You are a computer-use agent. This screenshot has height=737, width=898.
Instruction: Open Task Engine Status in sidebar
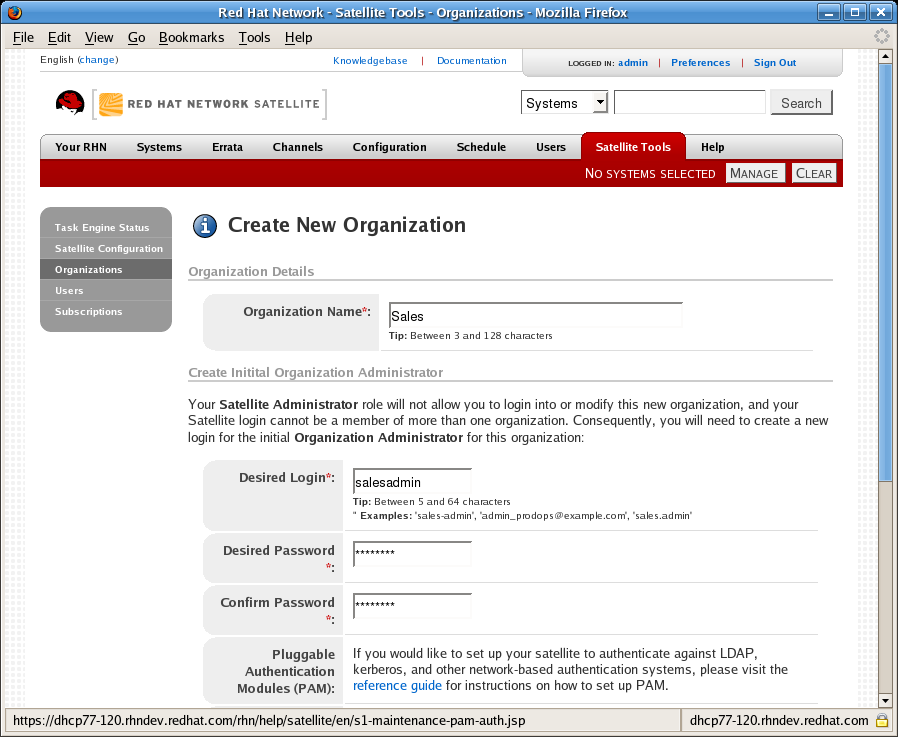[x=106, y=227]
